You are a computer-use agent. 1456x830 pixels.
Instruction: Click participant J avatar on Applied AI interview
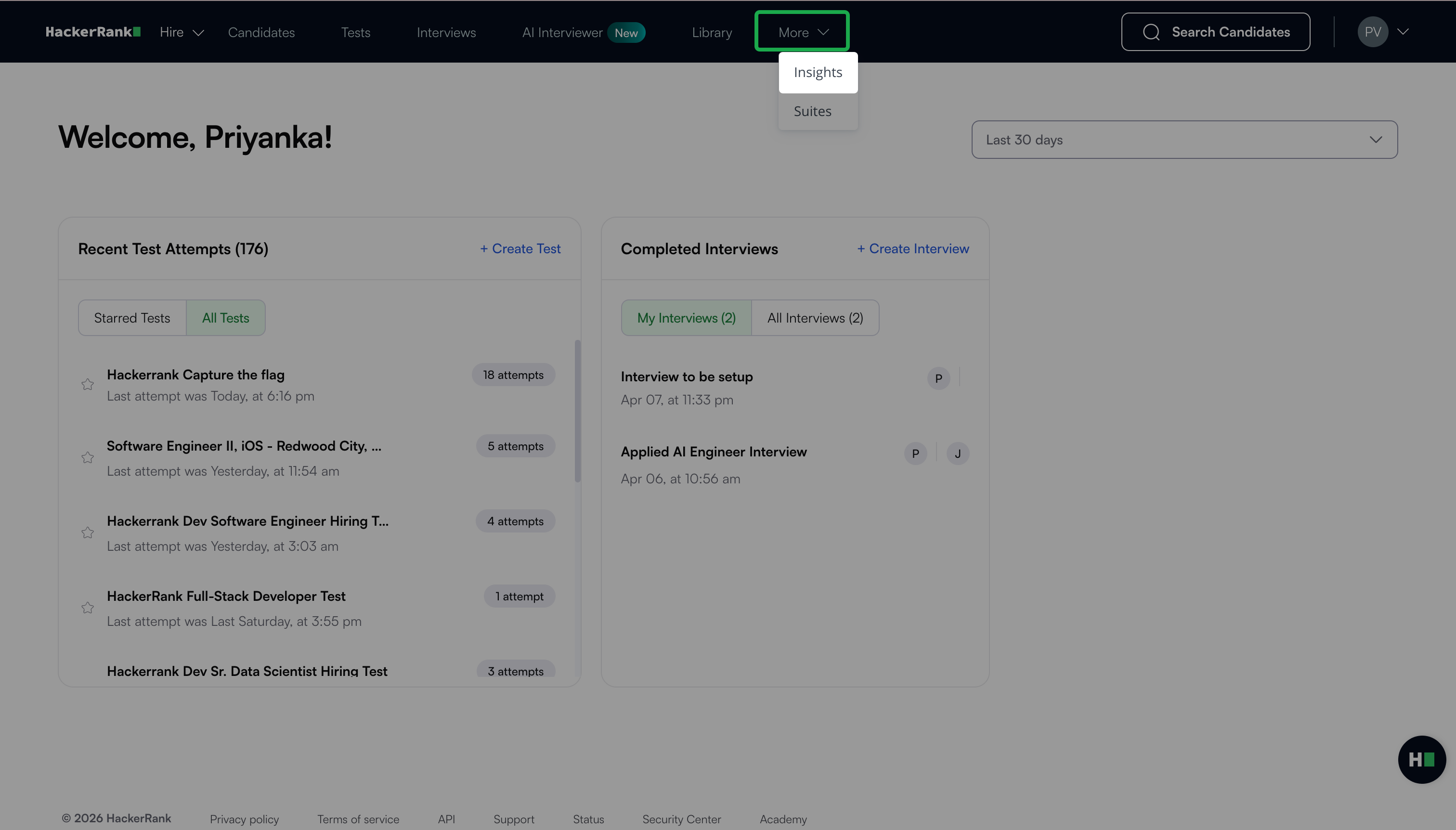click(x=958, y=454)
